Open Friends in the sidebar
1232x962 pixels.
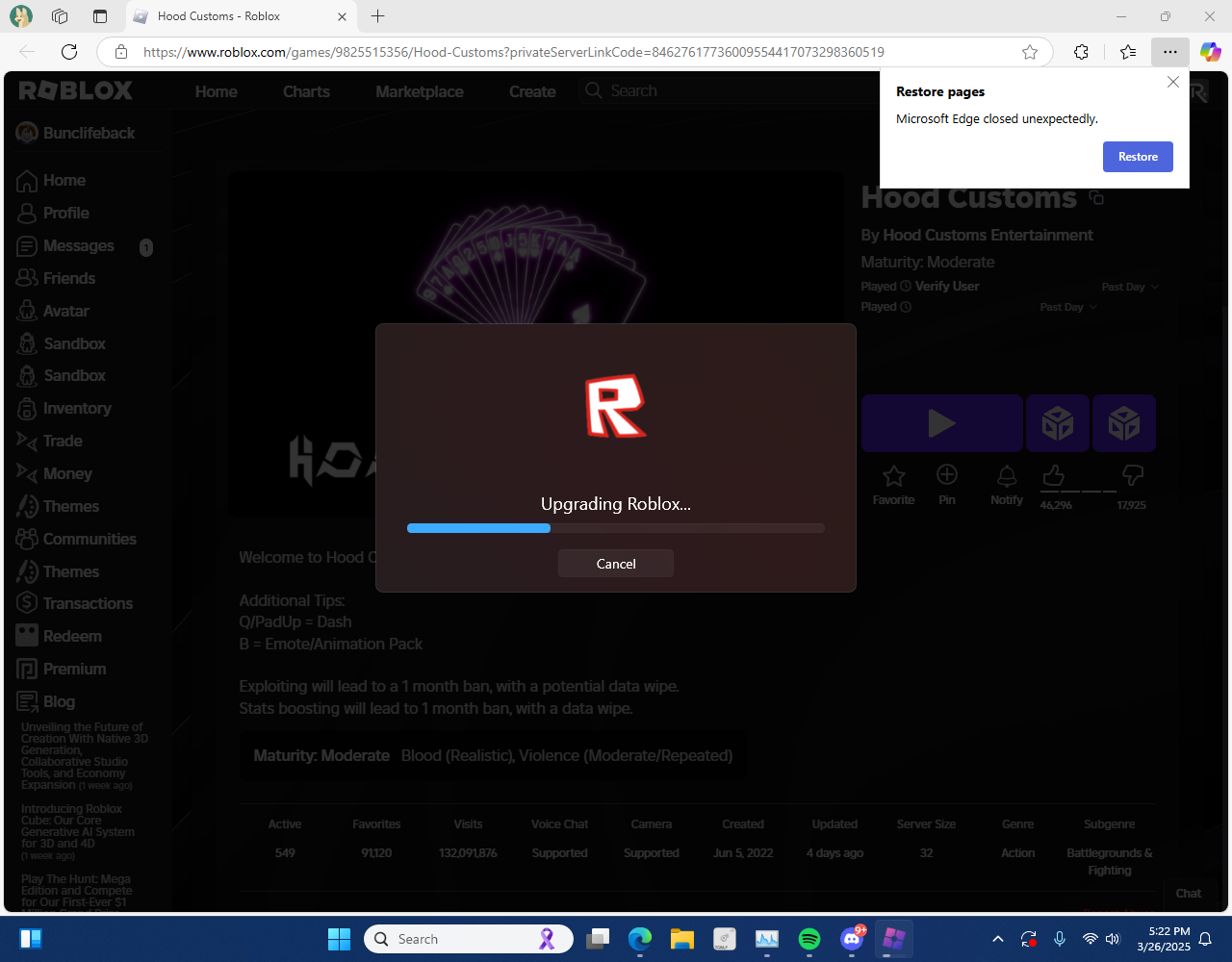(x=56, y=278)
